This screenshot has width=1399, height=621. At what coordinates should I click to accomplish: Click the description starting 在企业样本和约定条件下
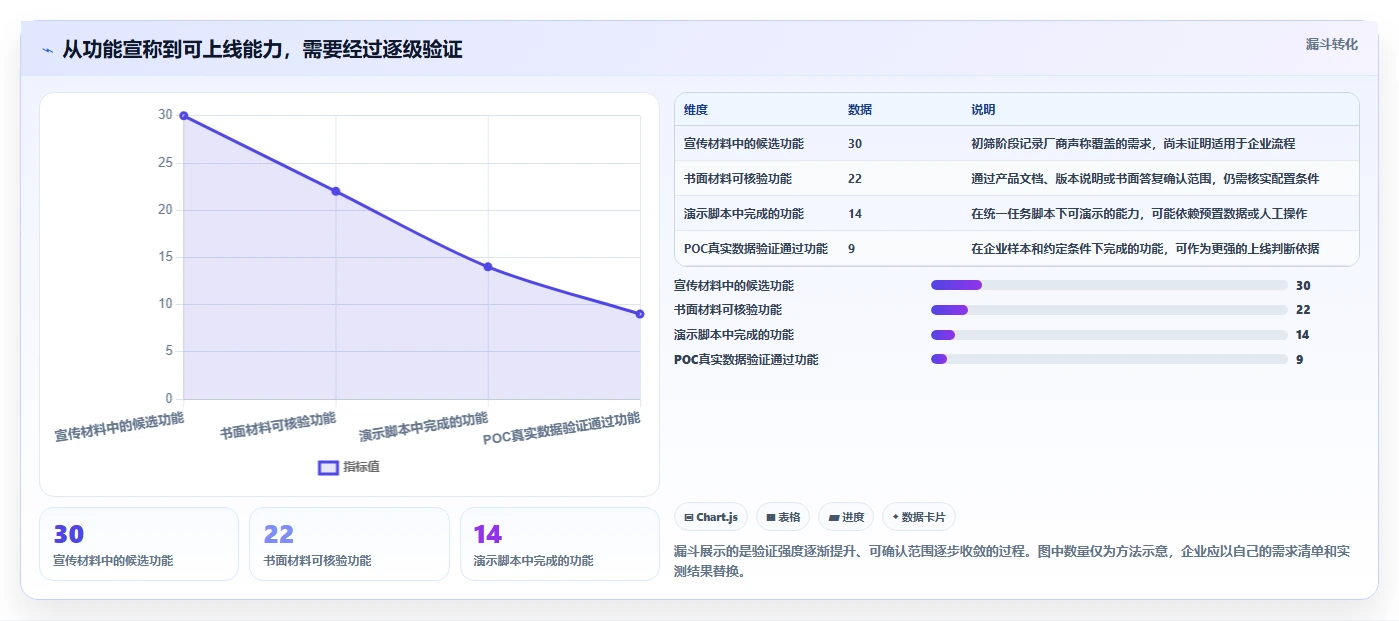click(1145, 249)
